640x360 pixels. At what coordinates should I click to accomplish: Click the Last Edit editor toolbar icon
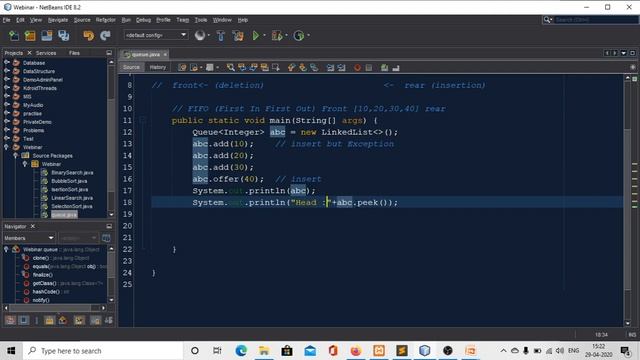182,67
